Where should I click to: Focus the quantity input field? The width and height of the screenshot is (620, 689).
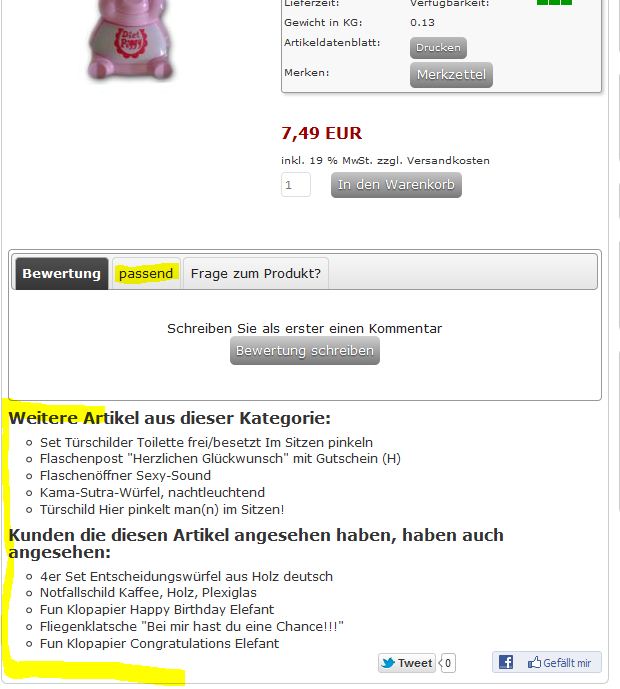pos(296,185)
